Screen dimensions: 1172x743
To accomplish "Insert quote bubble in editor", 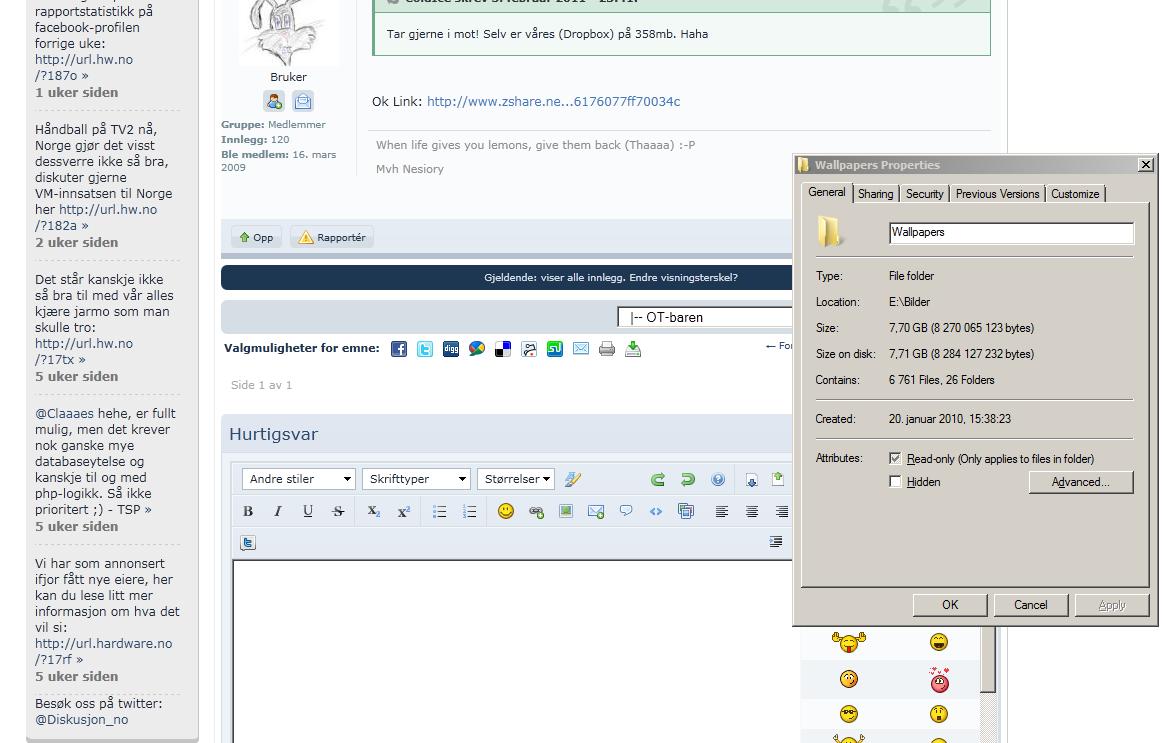I will coord(626,511).
